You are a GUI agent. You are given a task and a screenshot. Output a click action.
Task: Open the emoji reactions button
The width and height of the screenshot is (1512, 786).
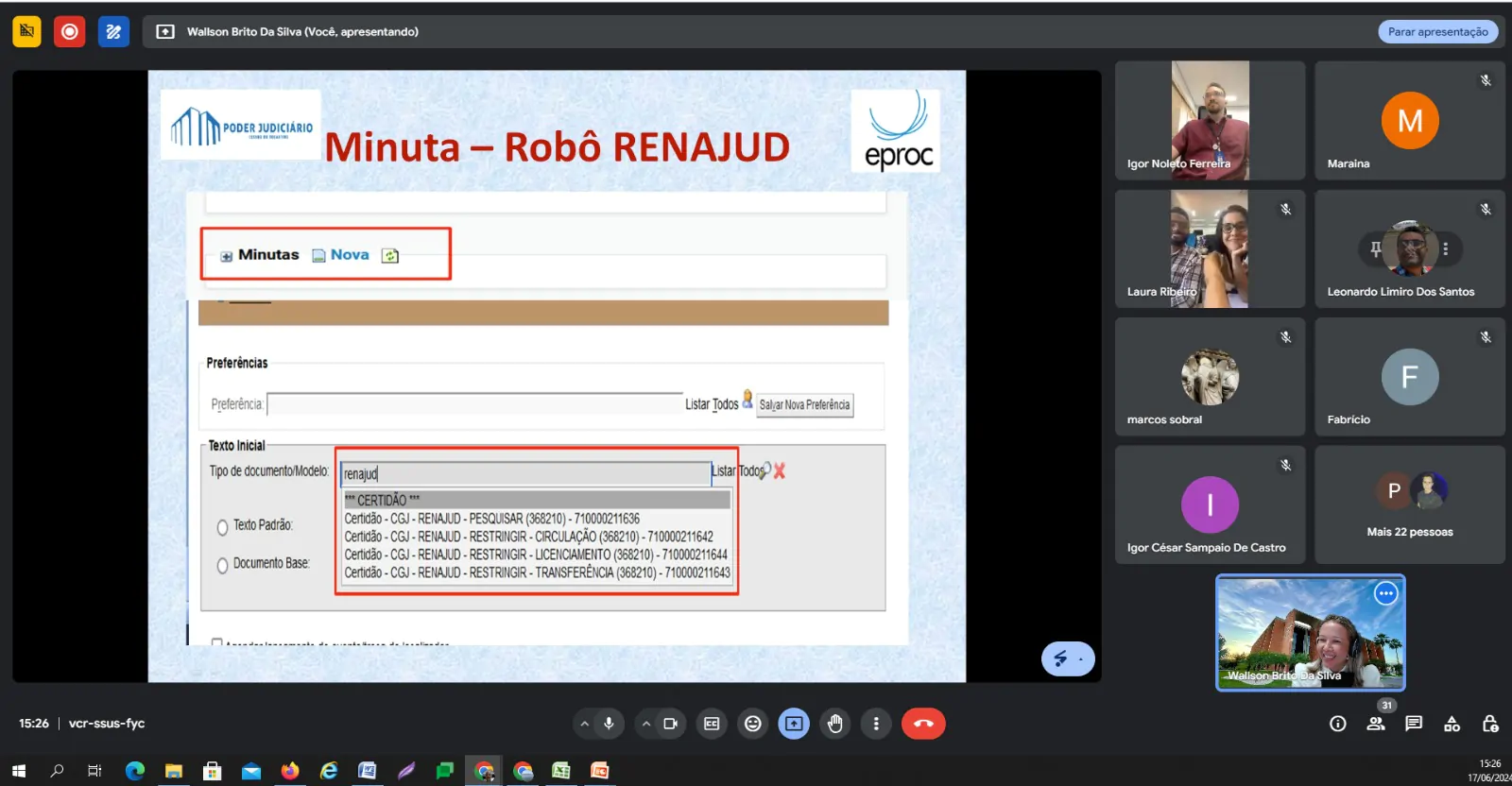(752, 724)
